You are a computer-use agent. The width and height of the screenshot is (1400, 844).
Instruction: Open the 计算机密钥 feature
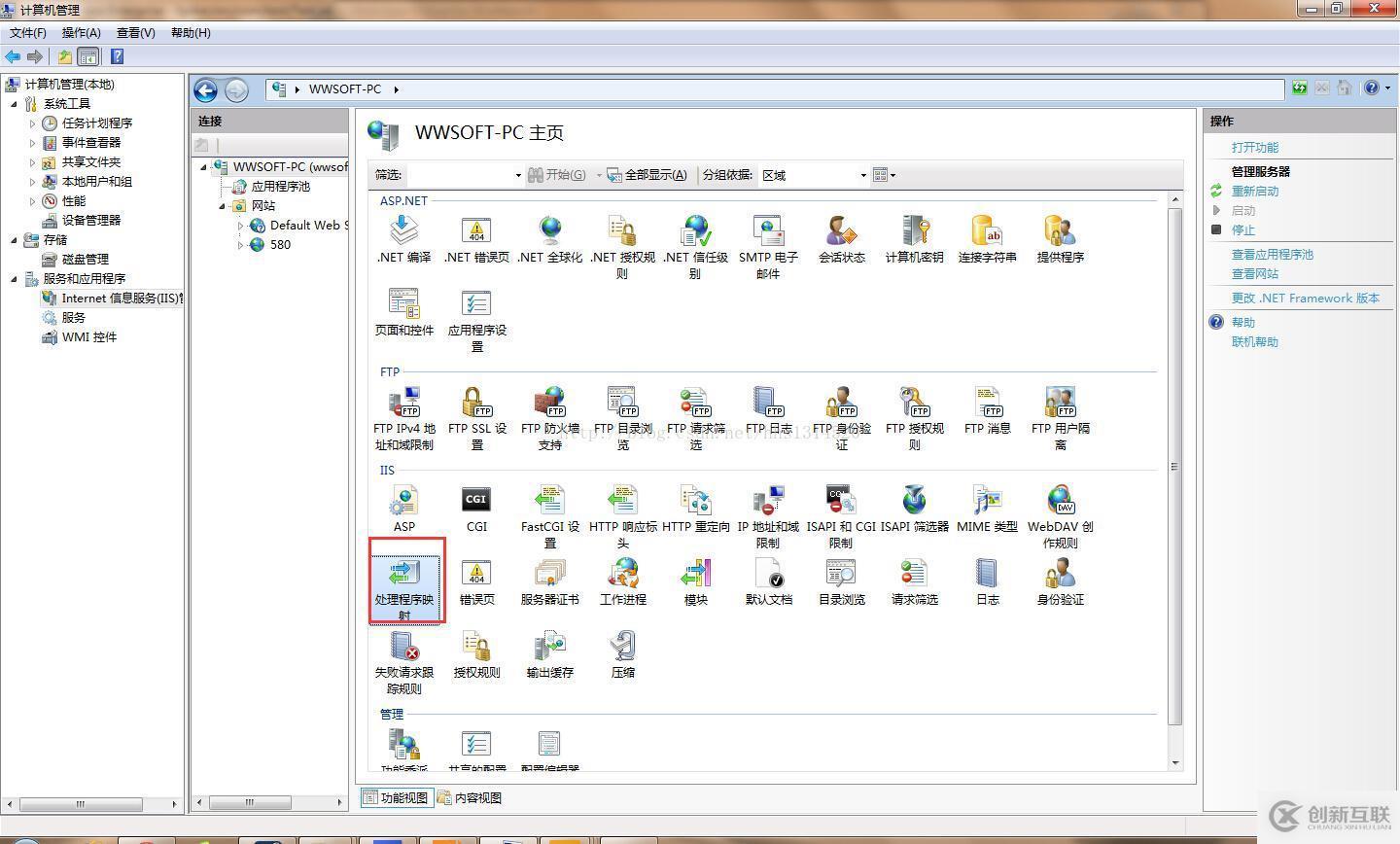tap(914, 239)
